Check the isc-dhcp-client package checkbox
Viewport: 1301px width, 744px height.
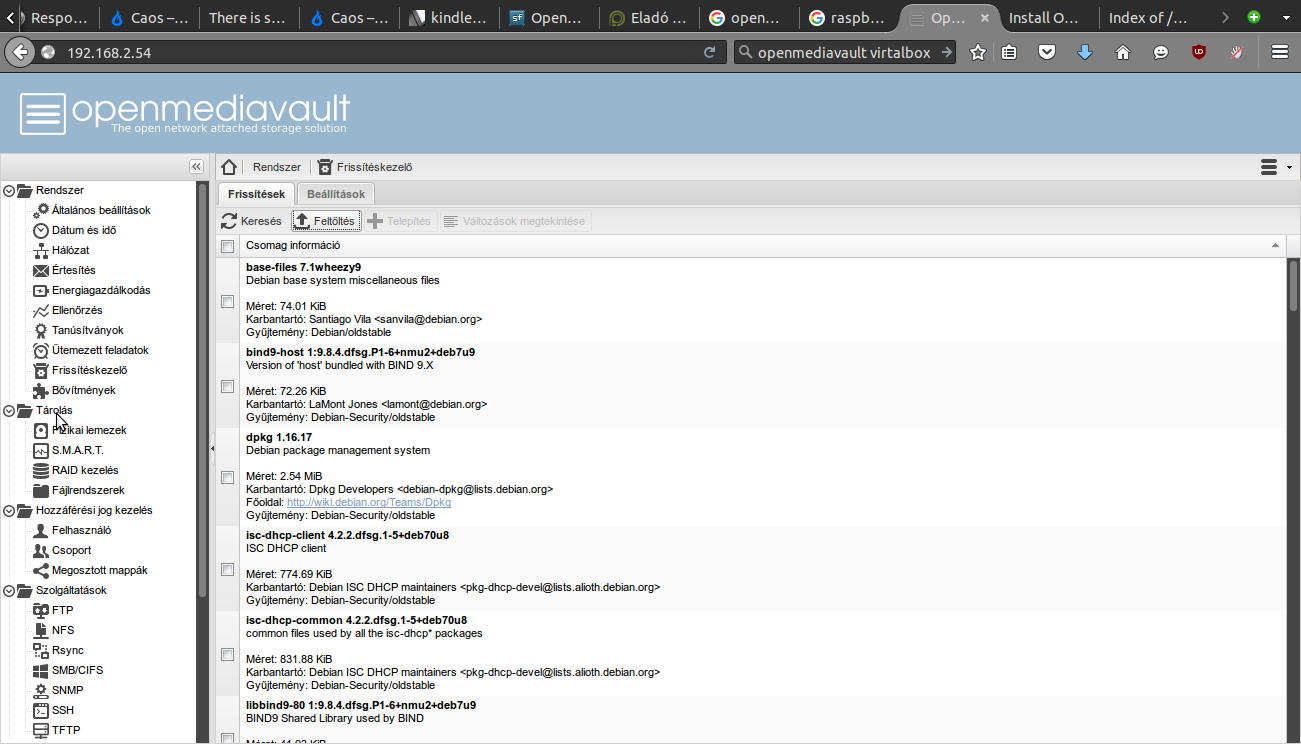point(228,568)
